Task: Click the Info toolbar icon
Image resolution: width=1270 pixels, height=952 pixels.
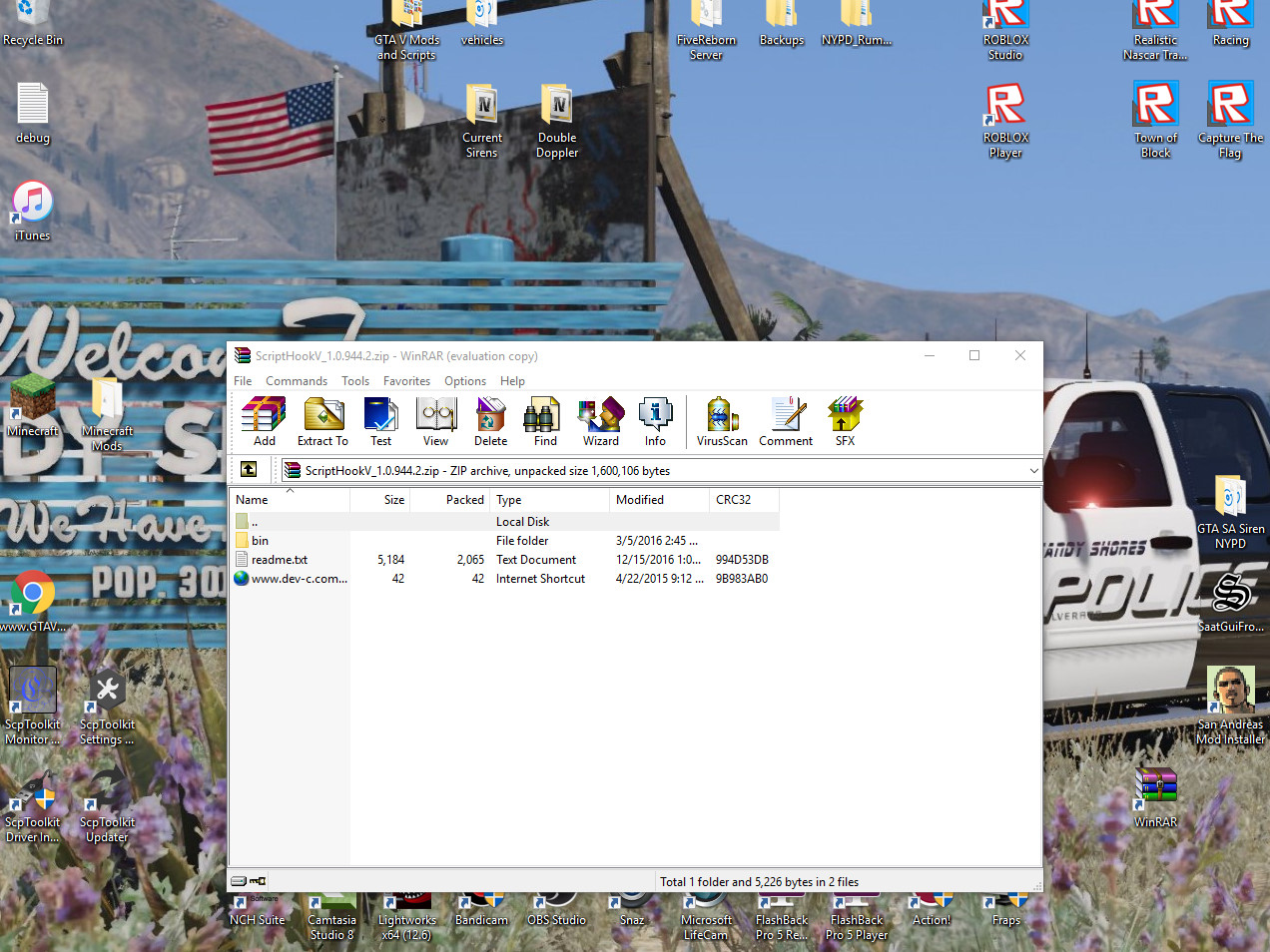Action: (x=655, y=421)
